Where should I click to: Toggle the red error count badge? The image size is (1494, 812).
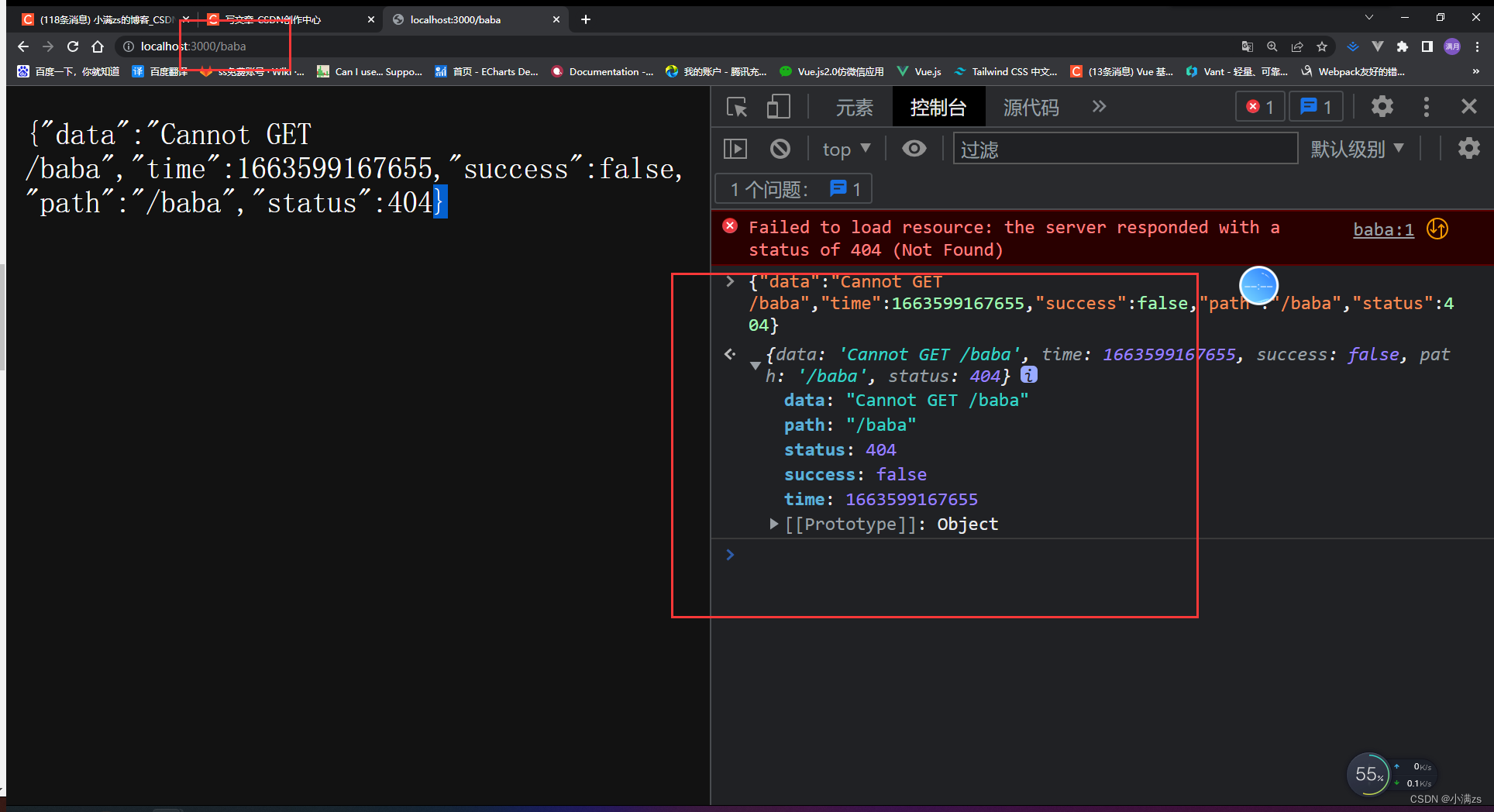1259,106
